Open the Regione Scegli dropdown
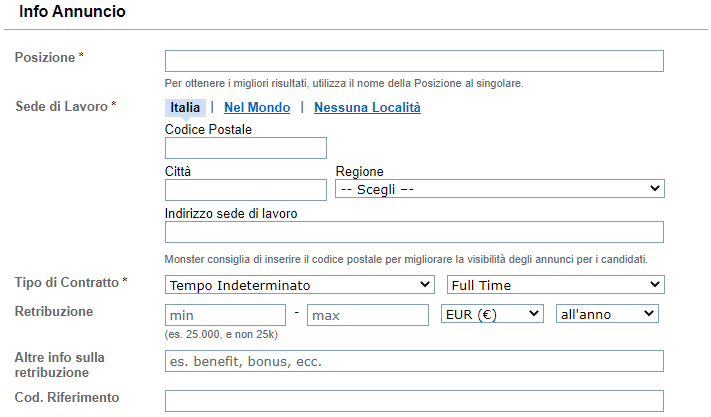711x417 pixels. click(x=500, y=189)
